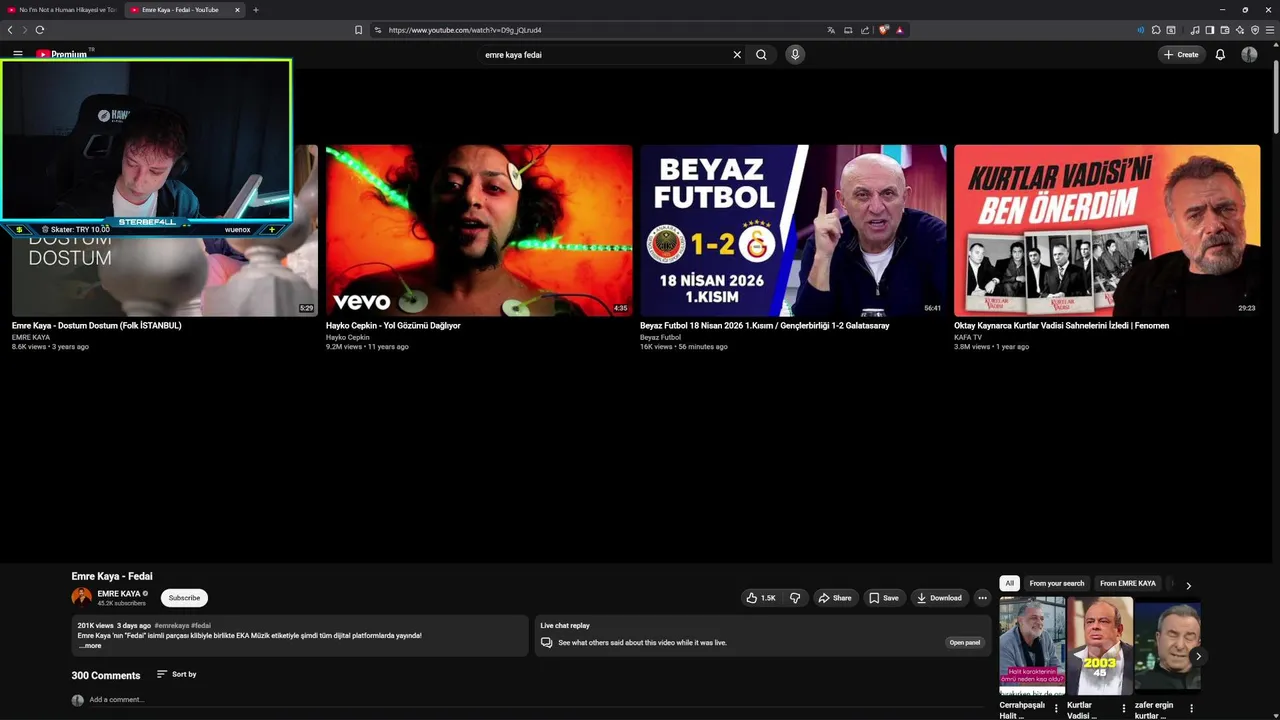Toggle the browser sidebar panel icon
1280x720 pixels.
1209,30
